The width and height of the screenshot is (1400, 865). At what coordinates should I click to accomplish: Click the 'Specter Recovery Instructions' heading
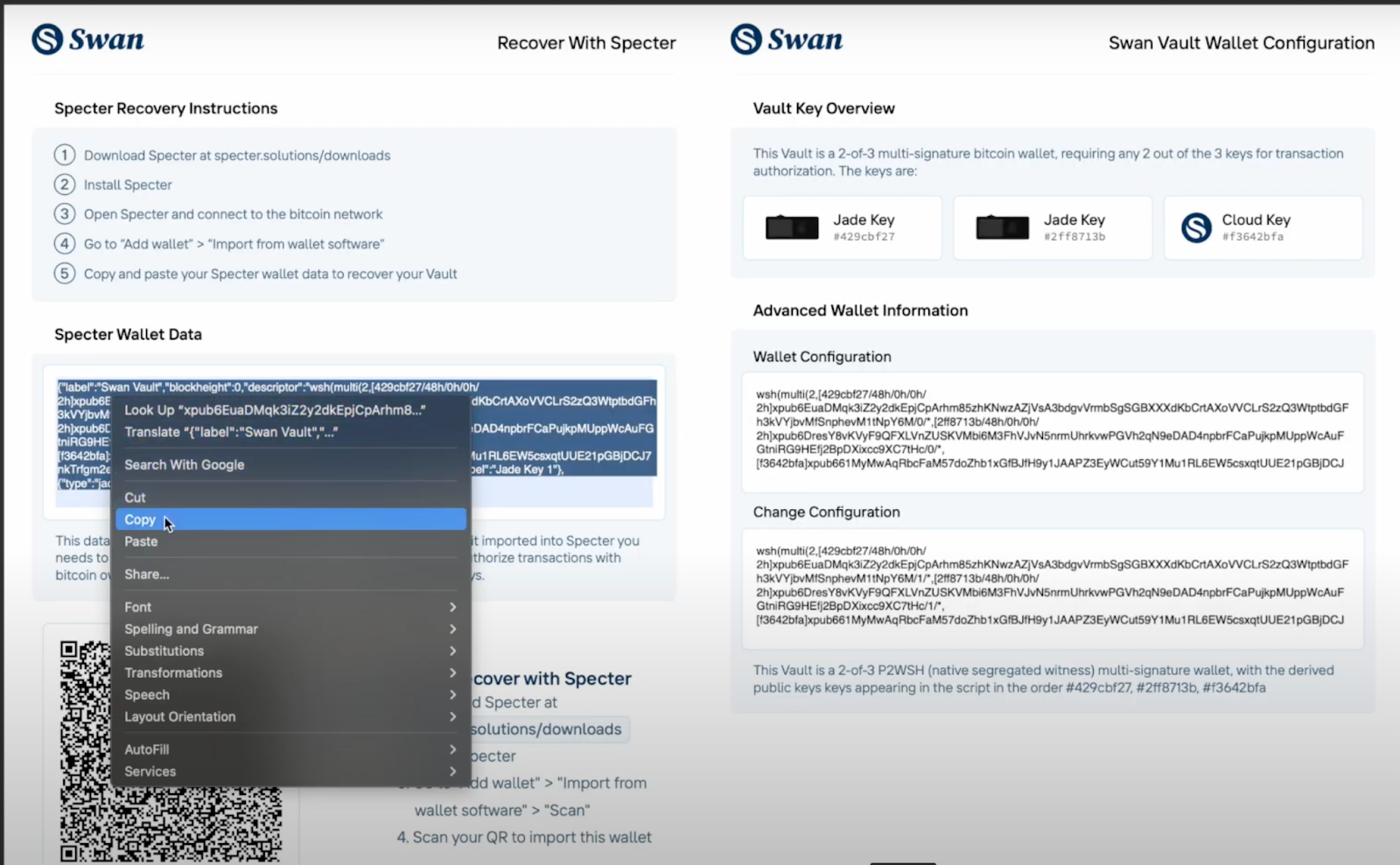pos(166,108)
